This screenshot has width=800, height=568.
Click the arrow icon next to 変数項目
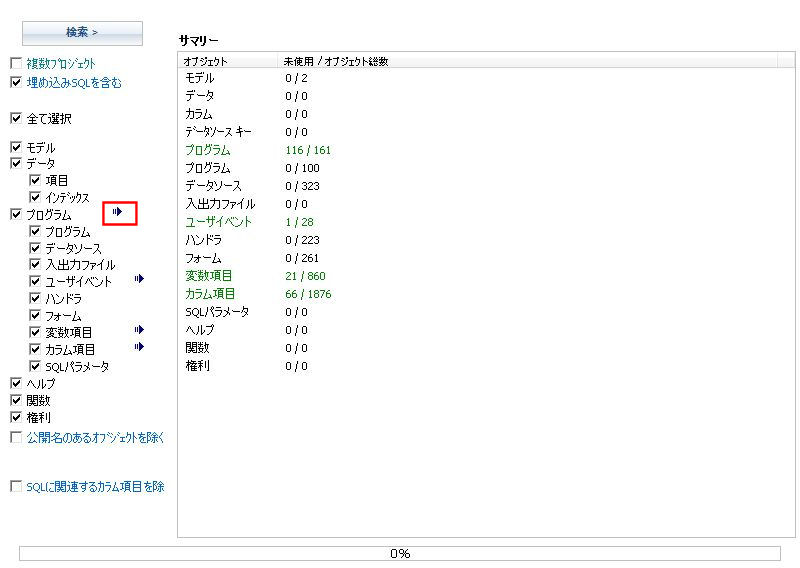click(x=139, y=330)
